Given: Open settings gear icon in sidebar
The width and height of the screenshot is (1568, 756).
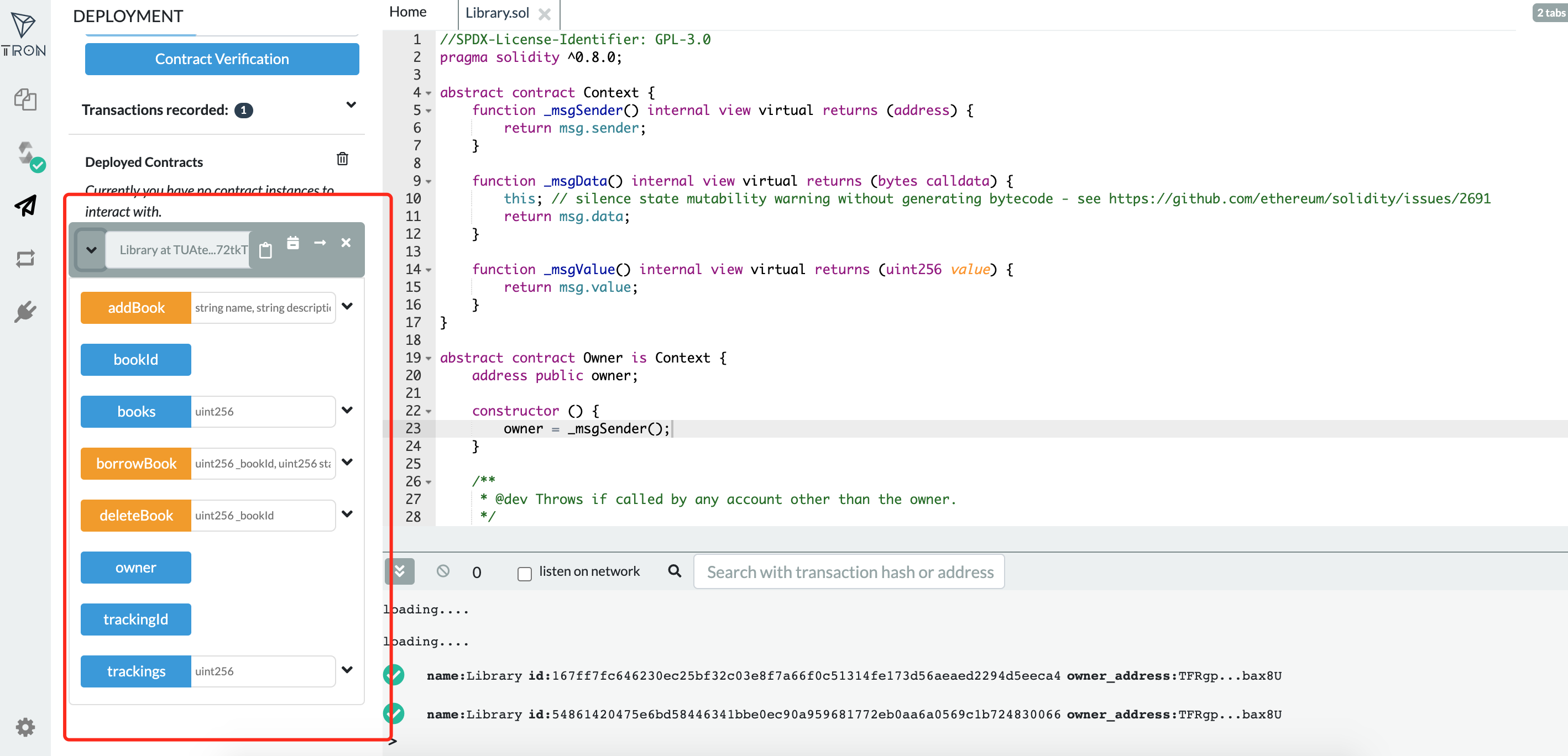Looking at the screenshot, I should pyautogui.click(x=25, y=727).
